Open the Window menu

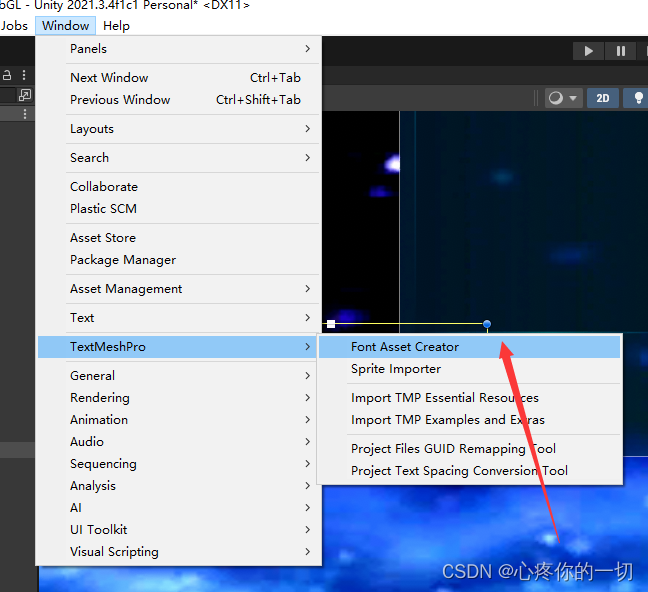65,26
